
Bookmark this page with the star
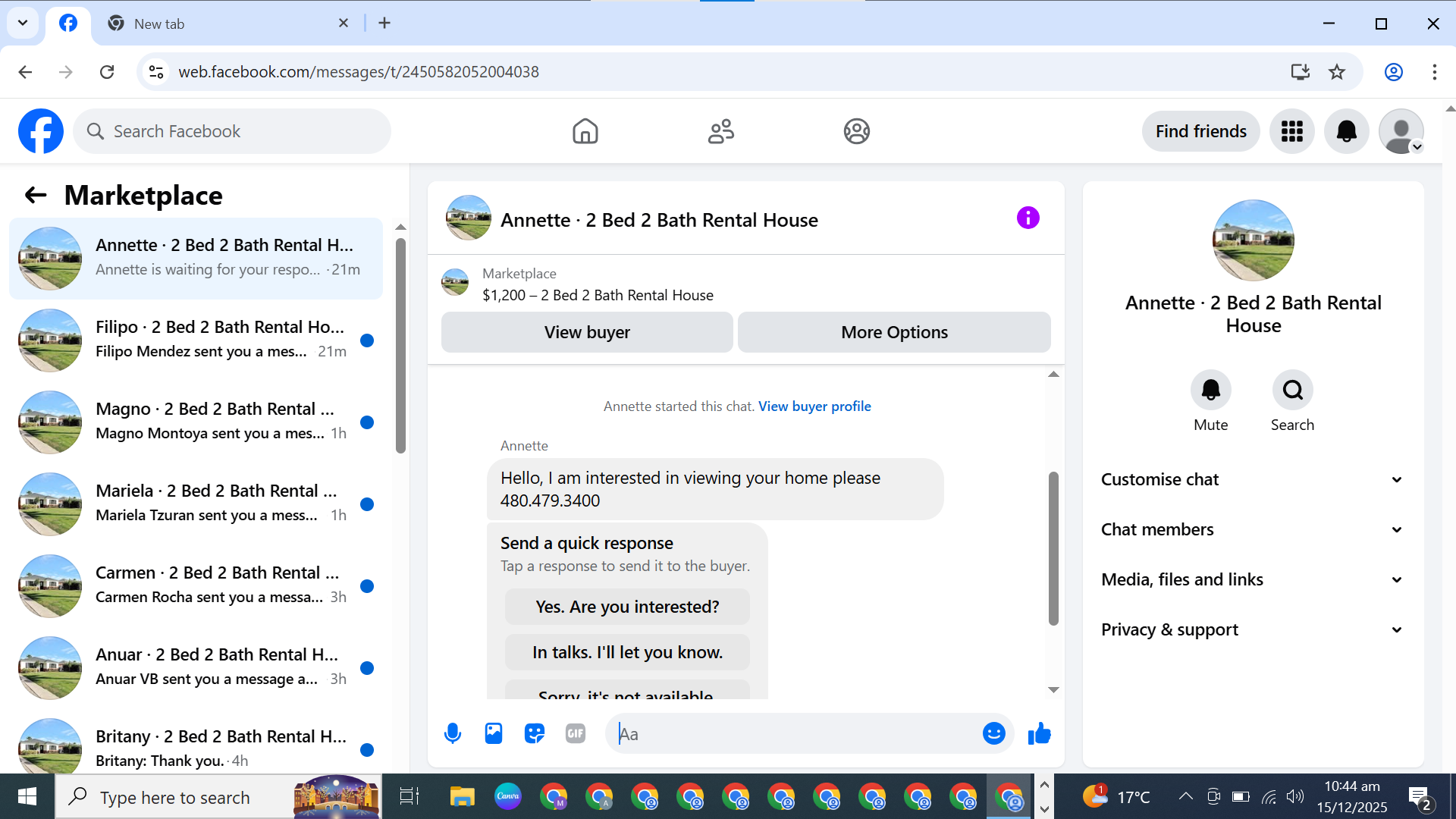(1337, 72)
